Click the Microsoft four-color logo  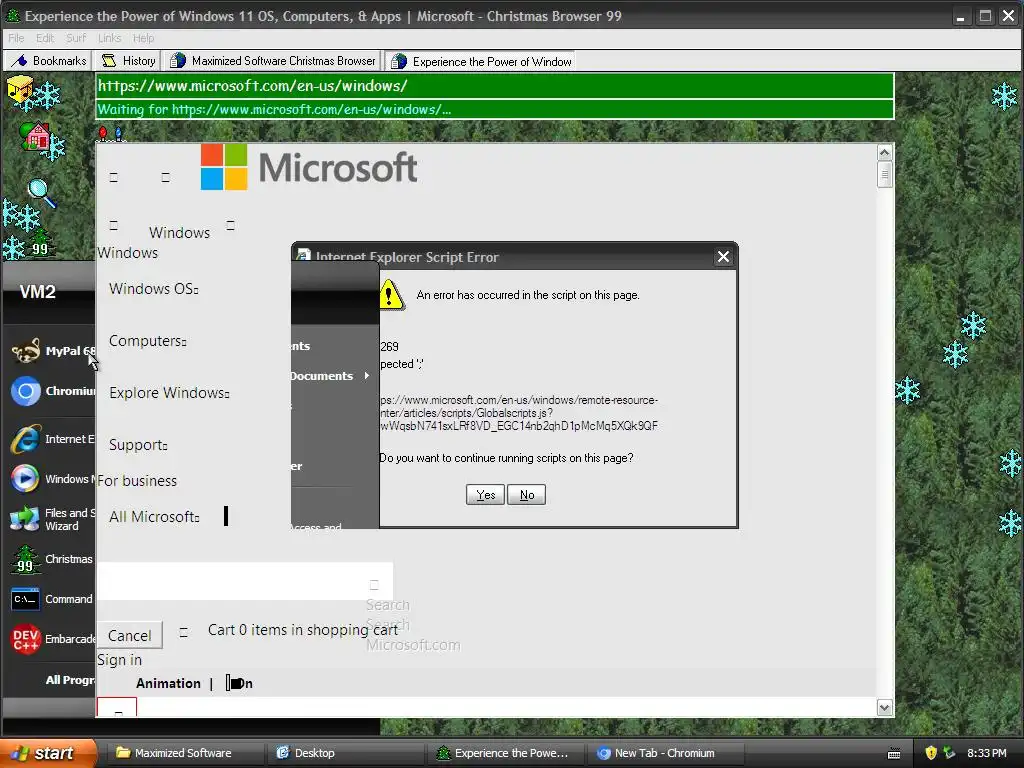[224, 167]
